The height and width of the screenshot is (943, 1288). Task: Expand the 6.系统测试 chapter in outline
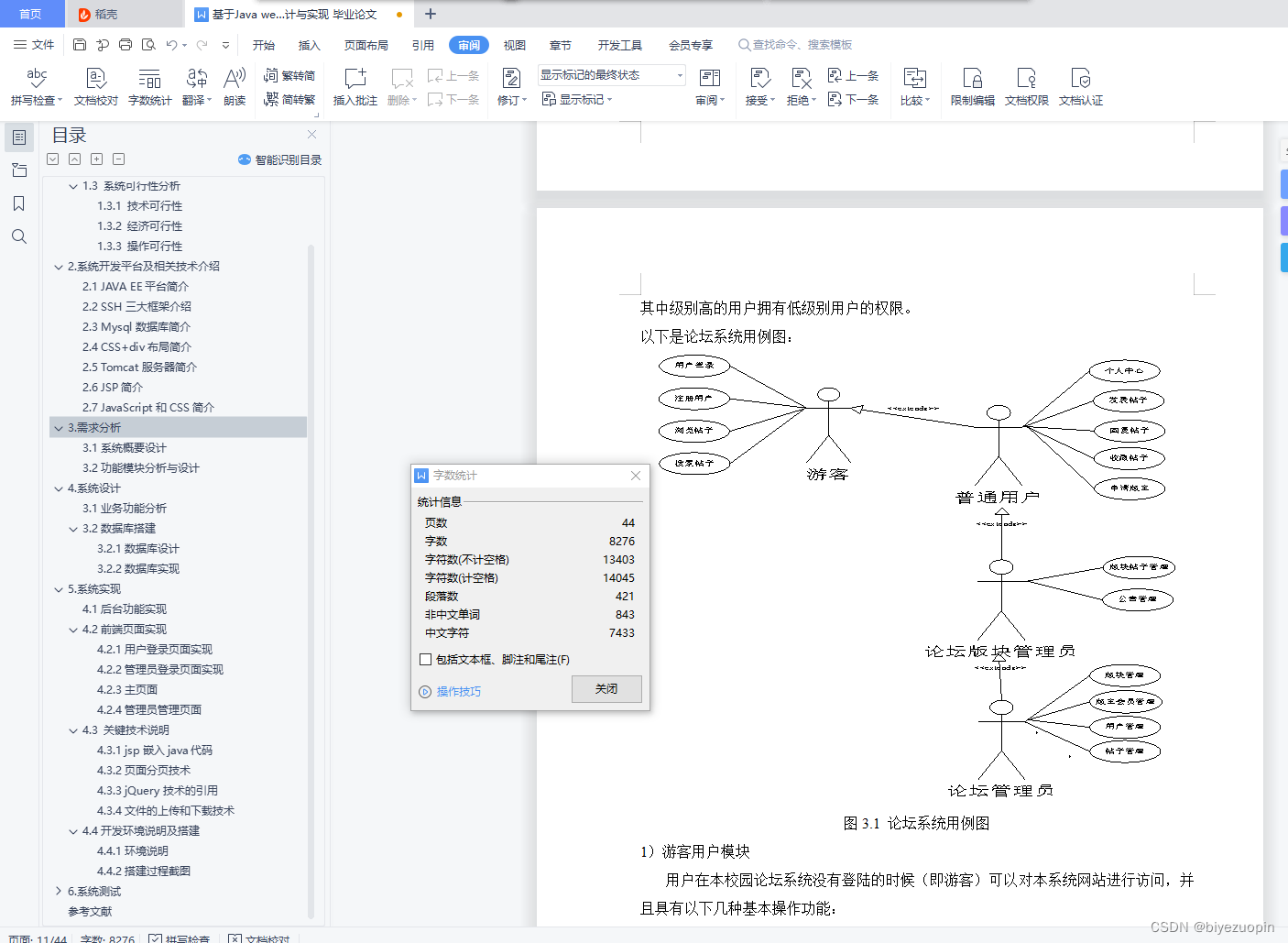59,891
